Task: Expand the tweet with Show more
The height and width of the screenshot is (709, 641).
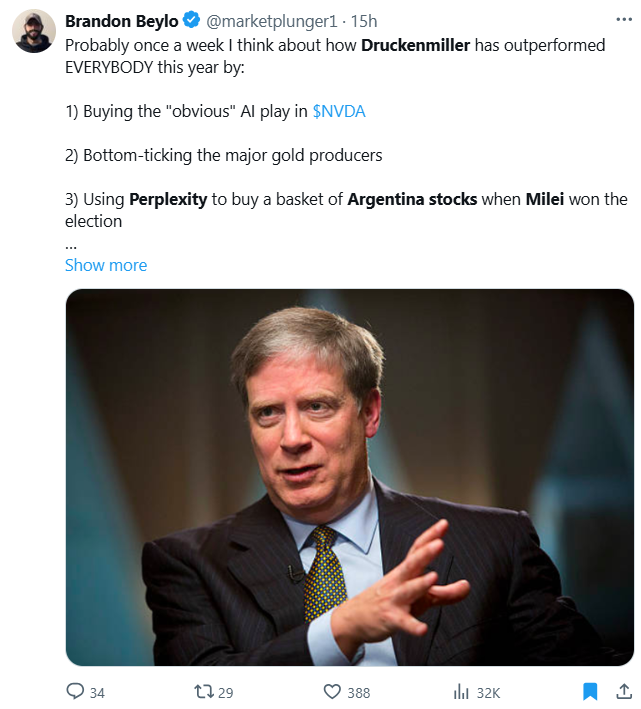Action: click(106, 265)
